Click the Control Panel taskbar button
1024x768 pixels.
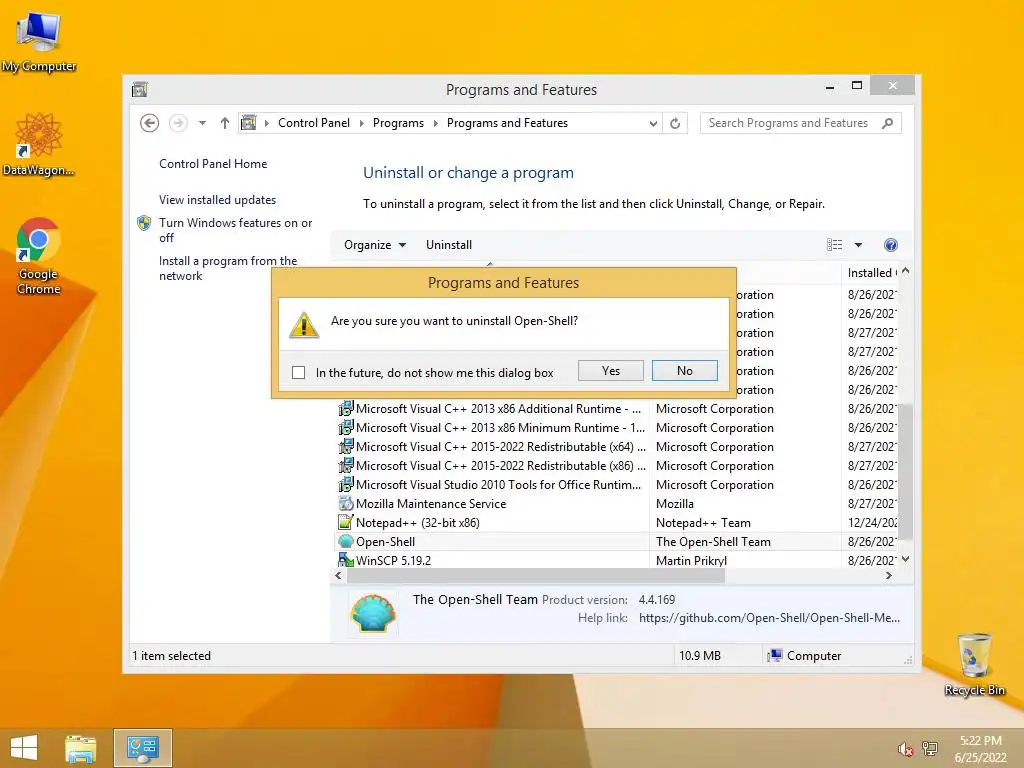pyautogui.click(x=143, y=748)
